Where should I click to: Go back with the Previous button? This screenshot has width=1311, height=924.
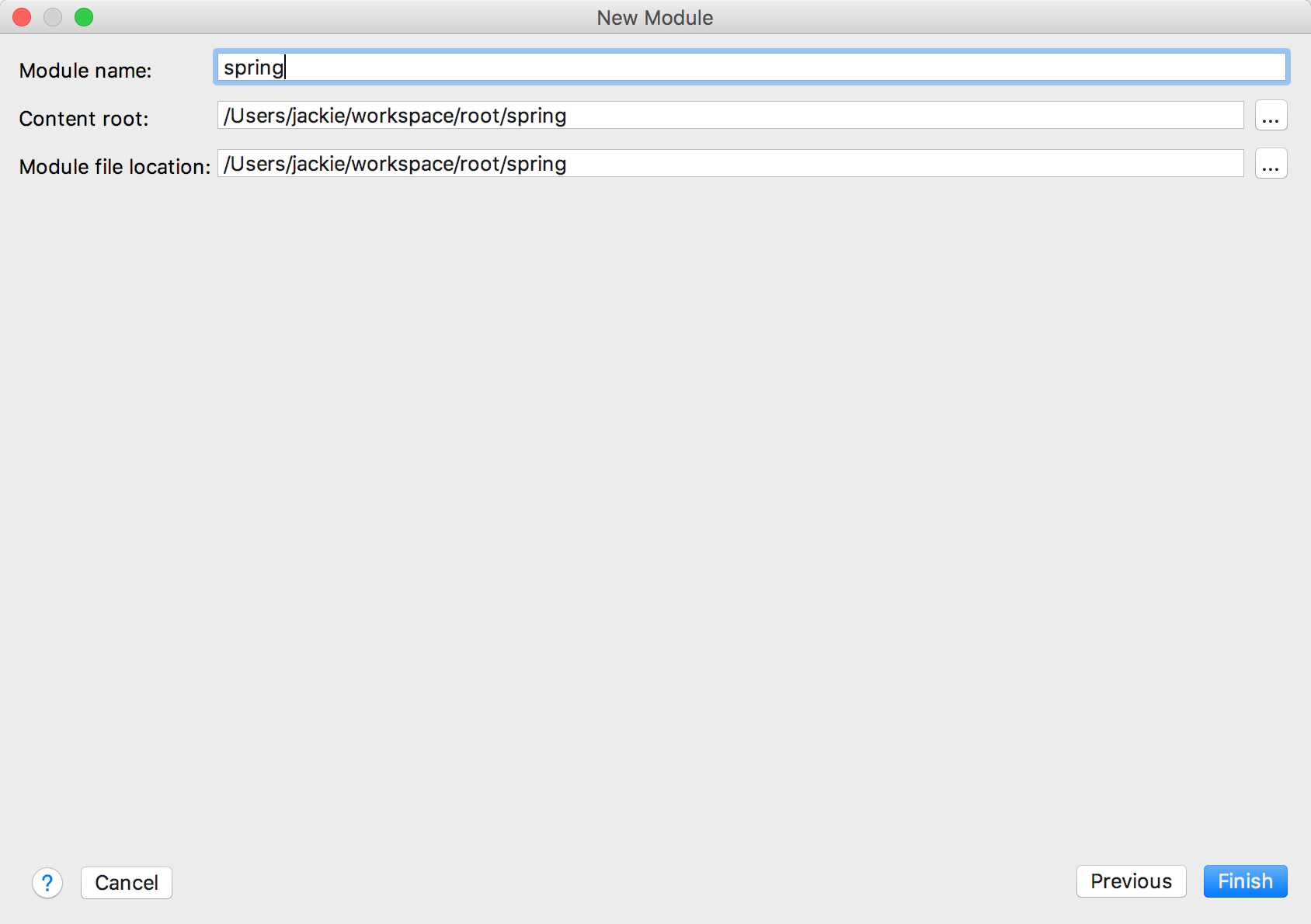[1131, 881]
